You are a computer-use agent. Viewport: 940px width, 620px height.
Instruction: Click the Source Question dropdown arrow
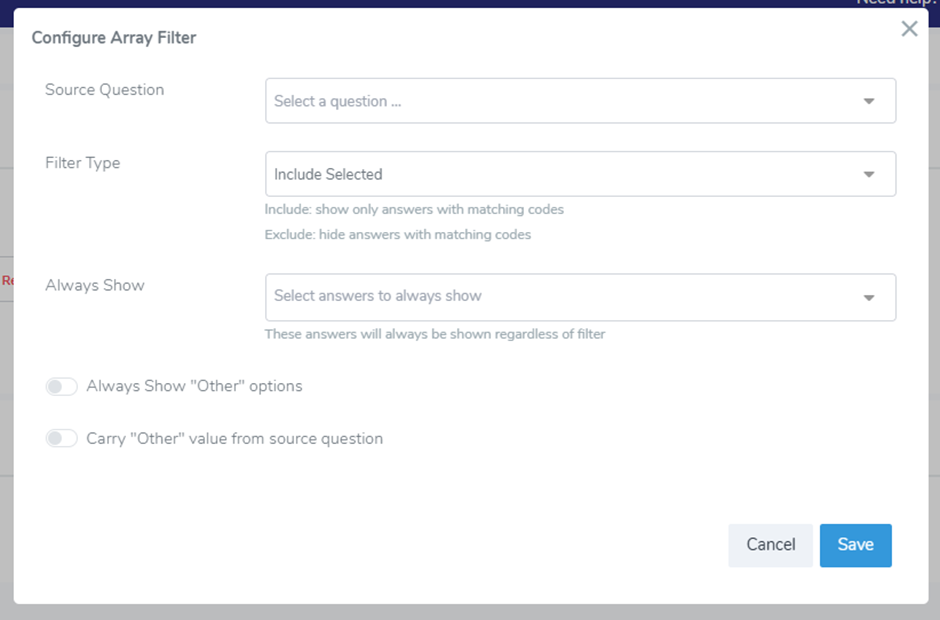(x=869, y=101)
